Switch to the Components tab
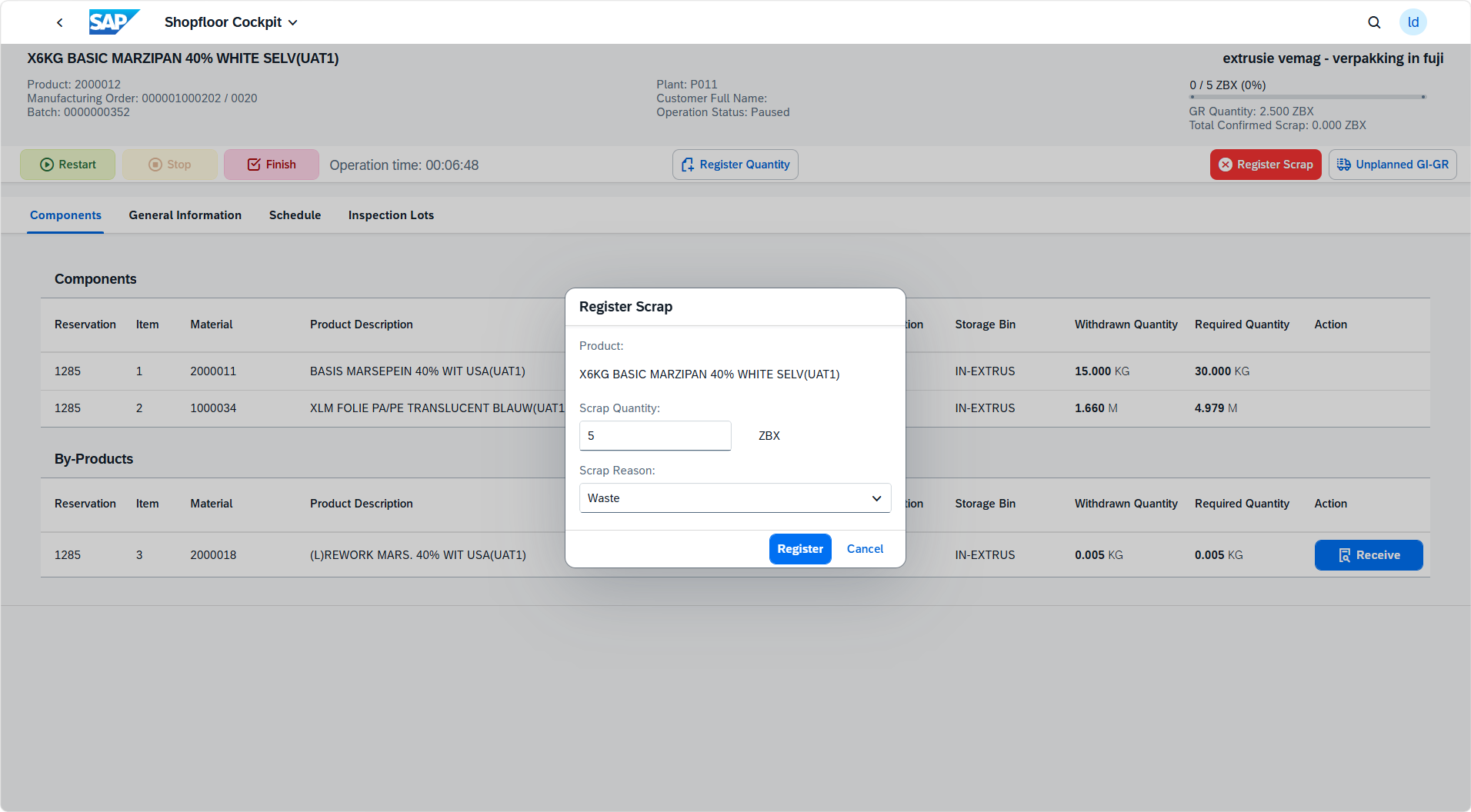The width and height of the screenshot is (1471, 812). [65, 215]
